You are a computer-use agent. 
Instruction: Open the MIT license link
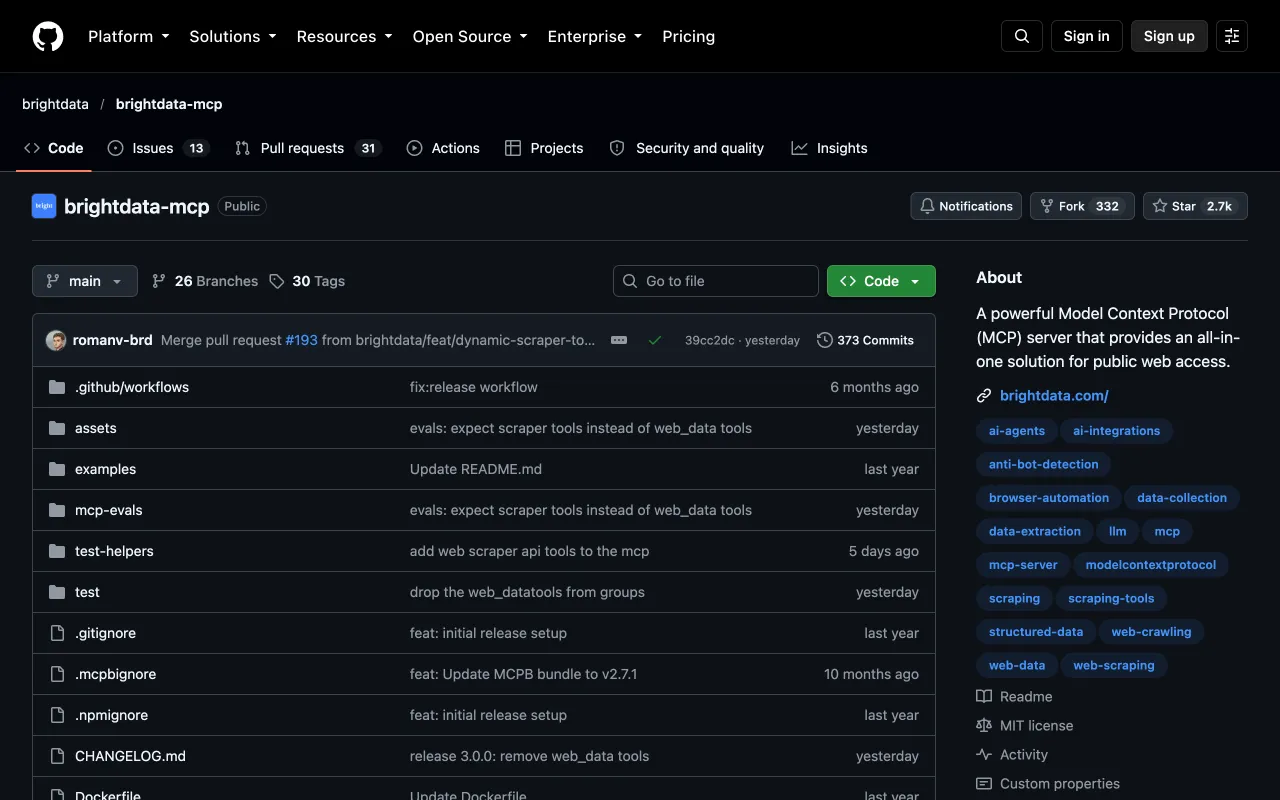pyautogui.click(x=1025, y=725)
